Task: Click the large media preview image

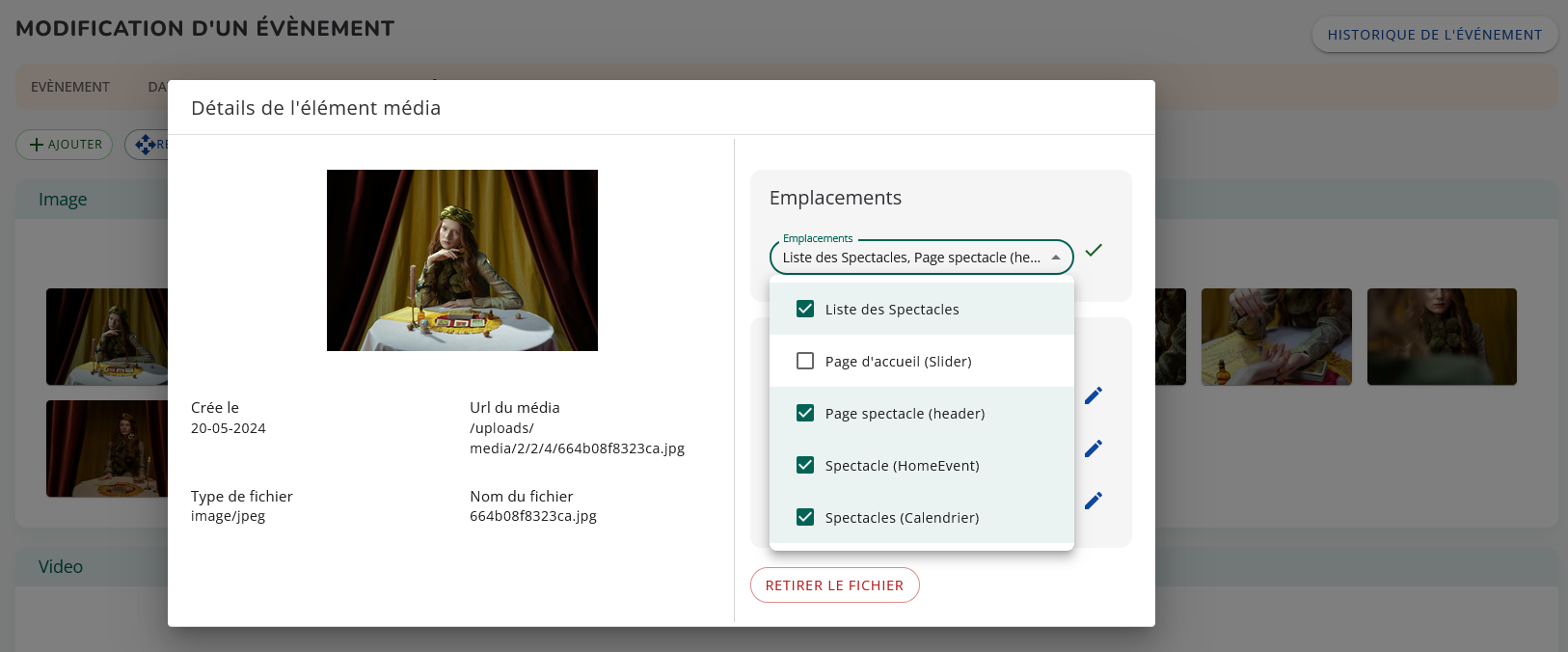Action: [x=462, y=260]
